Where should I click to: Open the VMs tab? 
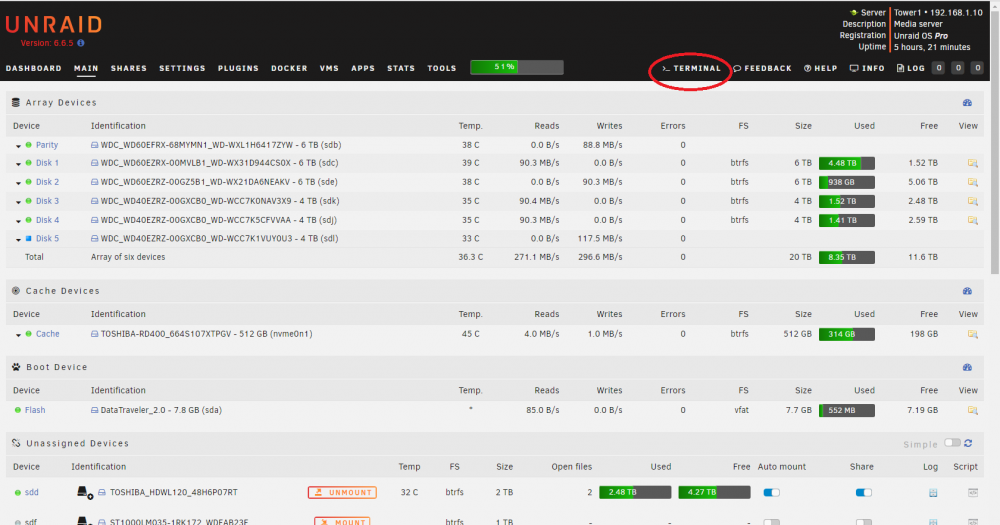click(x=329, y=68)
